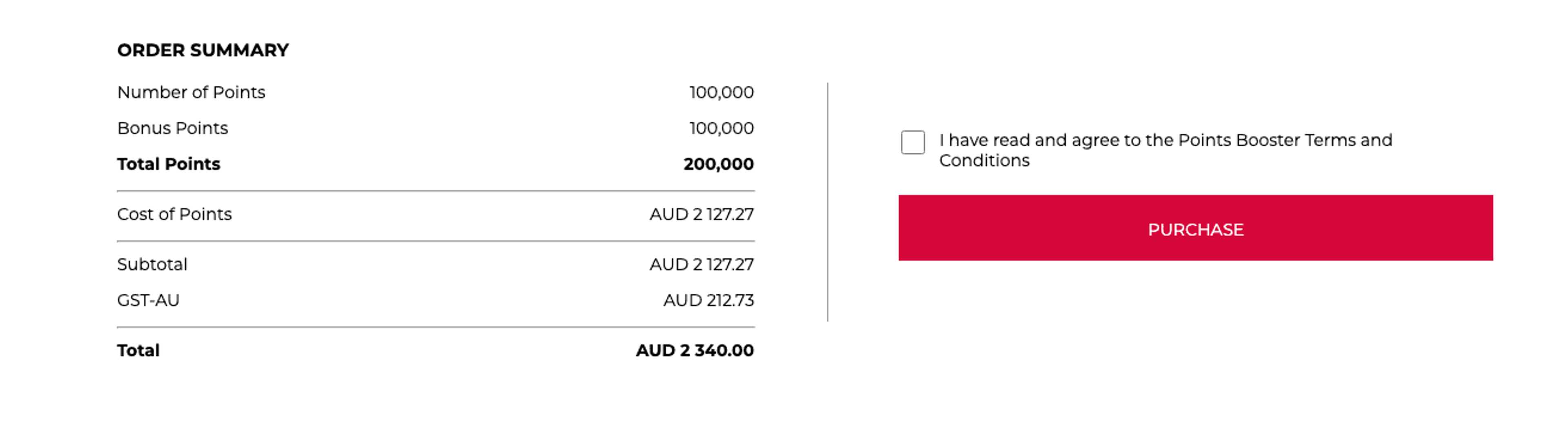Select the Number of Points label
The height and width of the screenshot is (423, 1568).
pos(191,92)
